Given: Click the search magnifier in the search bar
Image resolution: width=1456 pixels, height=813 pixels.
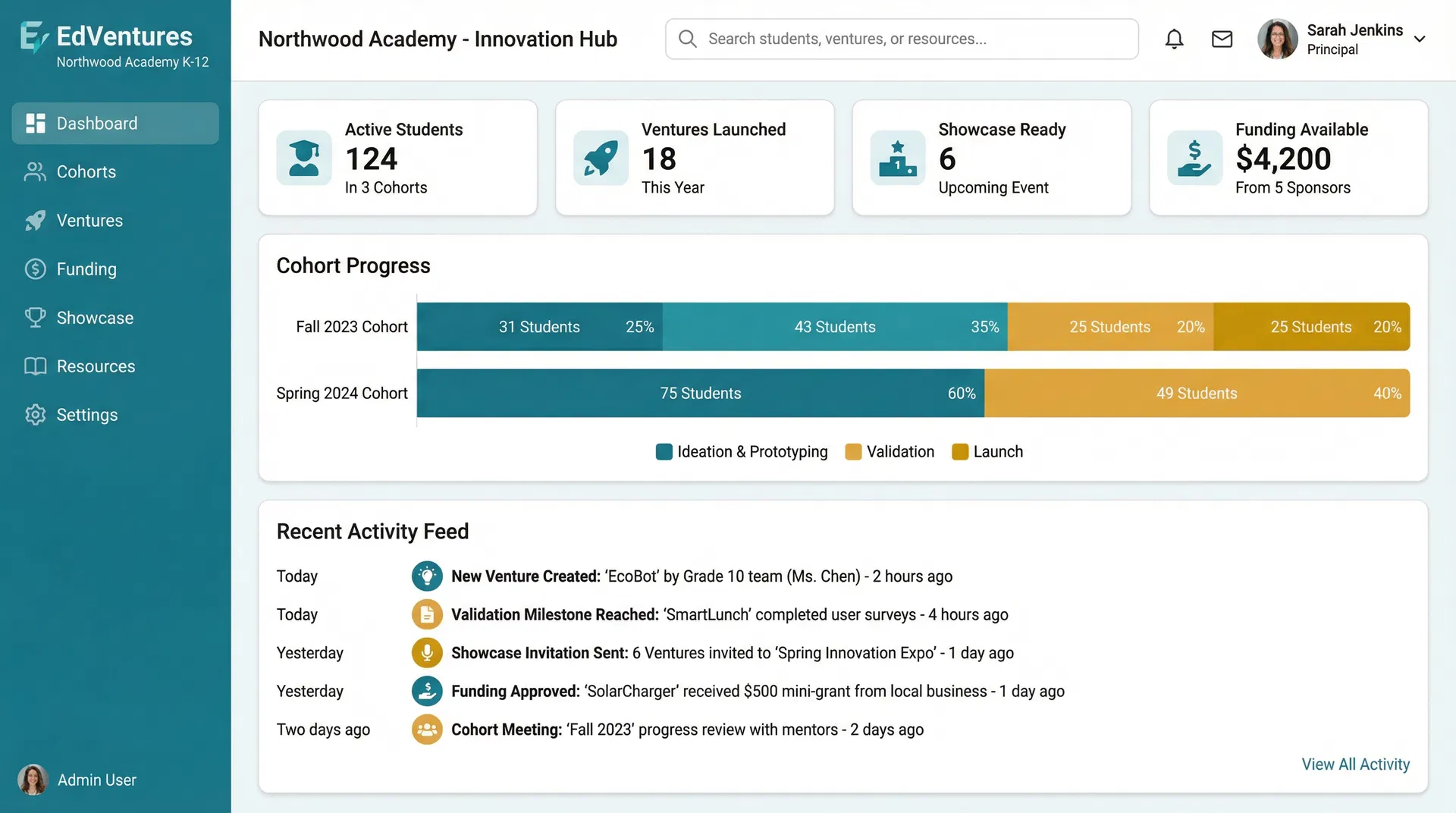Looking at the screenshot, I should (x=687, y=39).
